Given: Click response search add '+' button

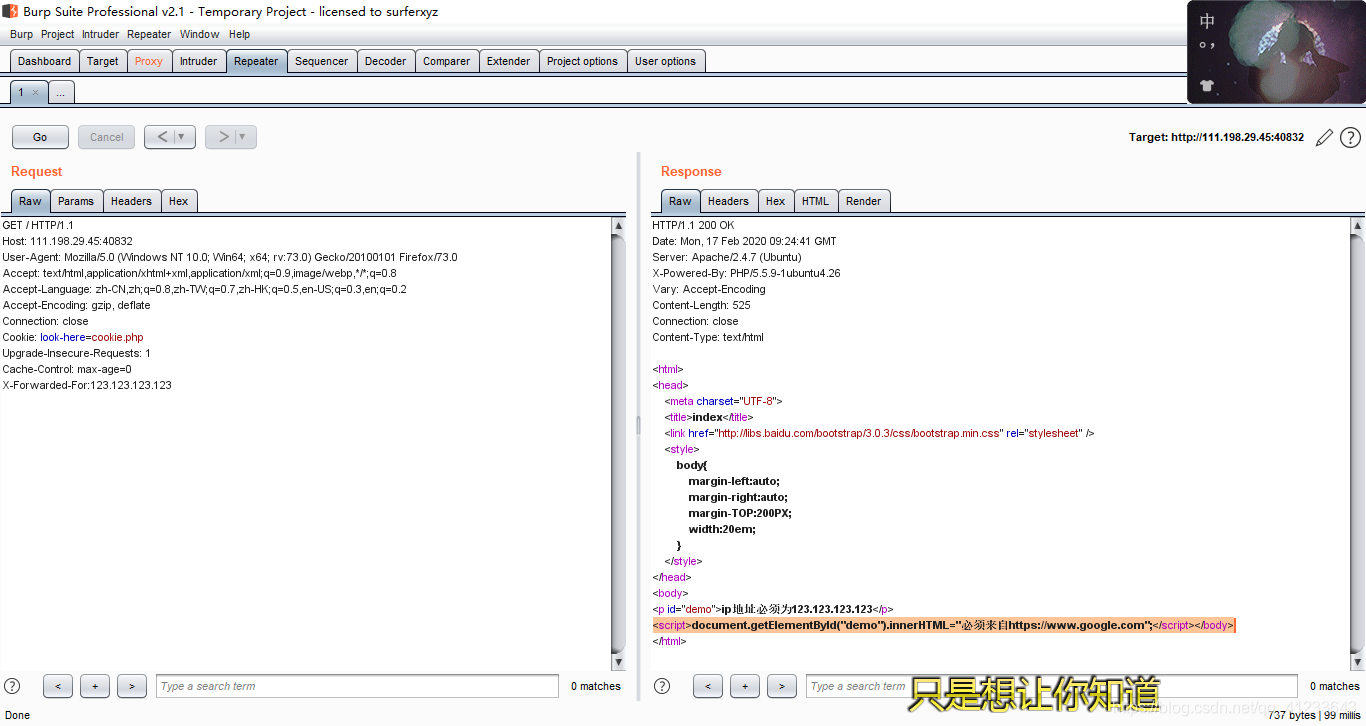Looking at the screenshot, I should (x=745, y=686).
